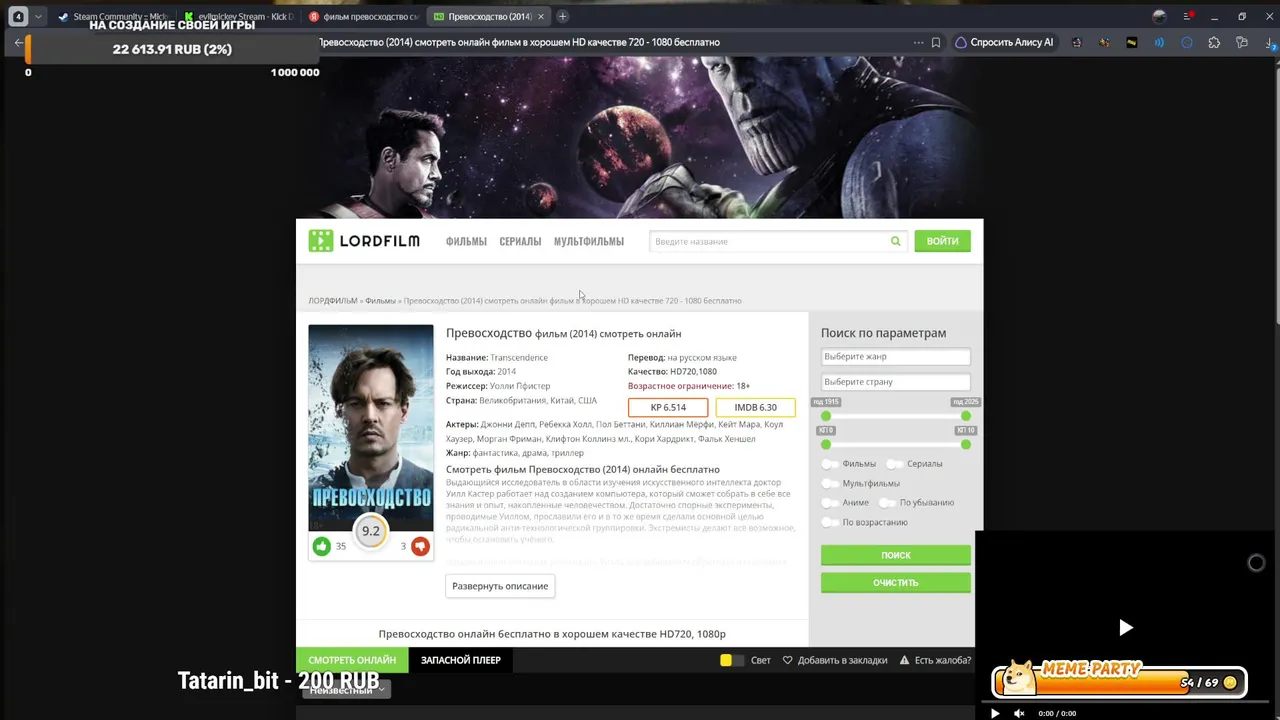This screenshot has width=1280, height=720.
Task: Open the ЛОРДФИЛЬМ breadcrumb link
Action: [333, 301]
